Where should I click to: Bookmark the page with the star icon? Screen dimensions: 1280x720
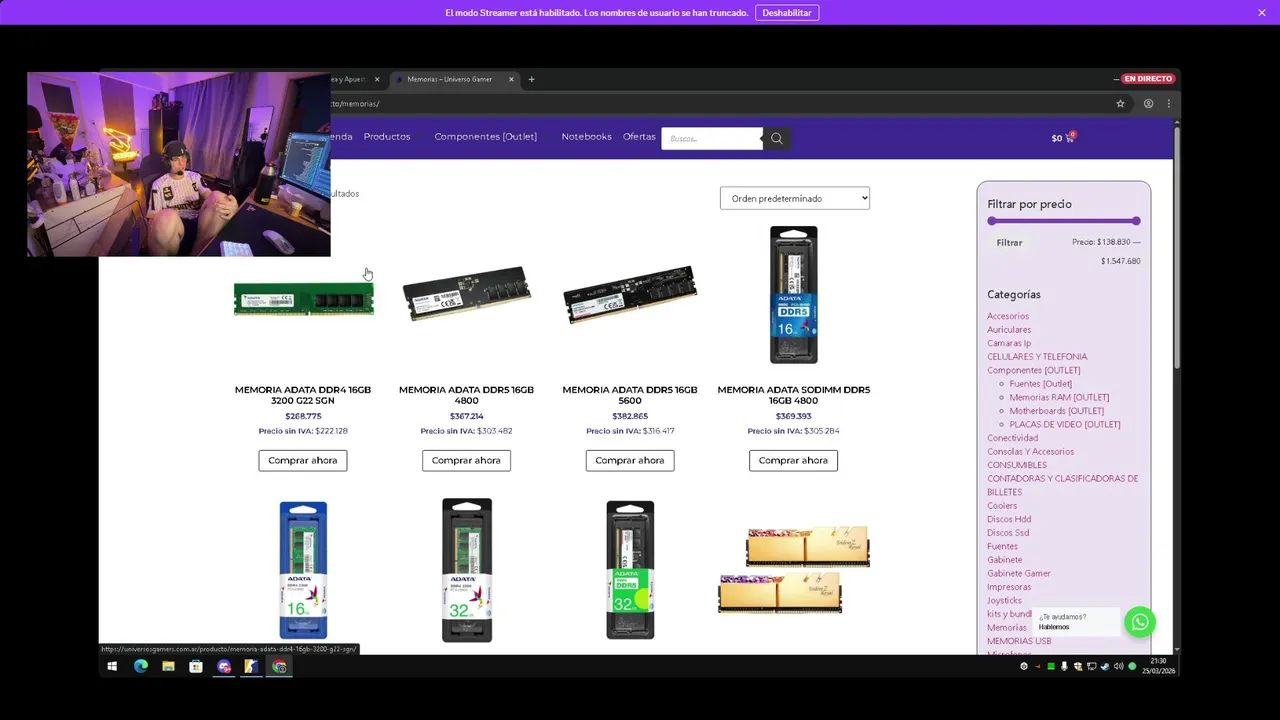1120,103
